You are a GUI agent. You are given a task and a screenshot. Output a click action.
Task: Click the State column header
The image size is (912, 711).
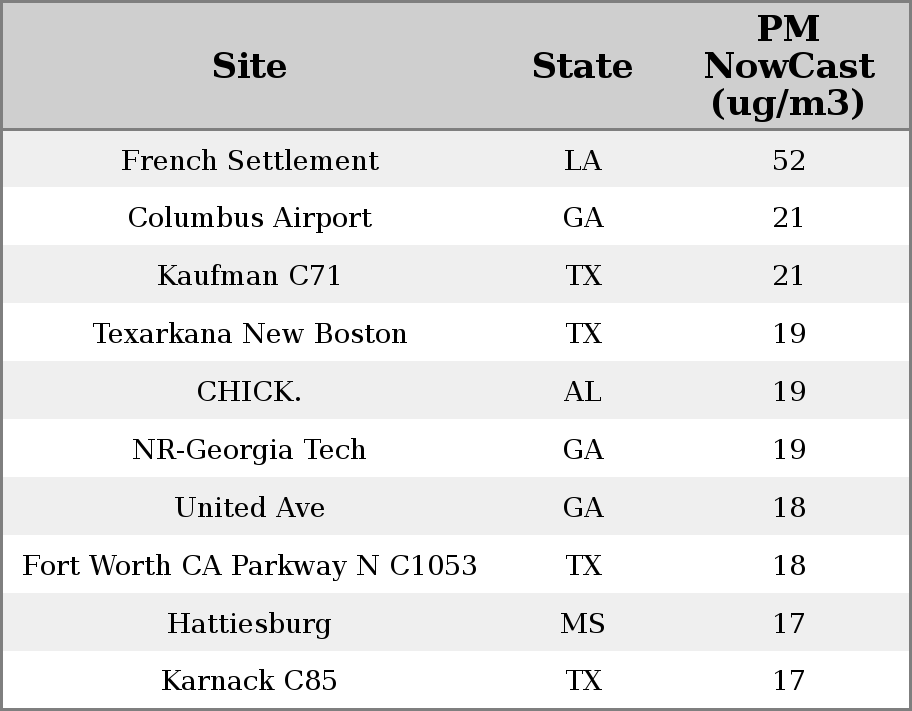(x=582, y=66)
